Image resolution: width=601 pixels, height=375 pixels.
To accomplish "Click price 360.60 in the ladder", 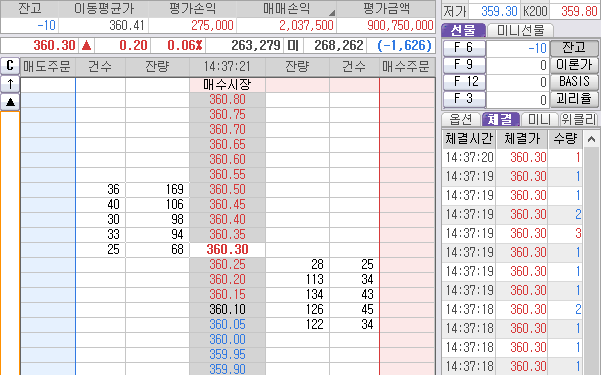I will 227,160.
